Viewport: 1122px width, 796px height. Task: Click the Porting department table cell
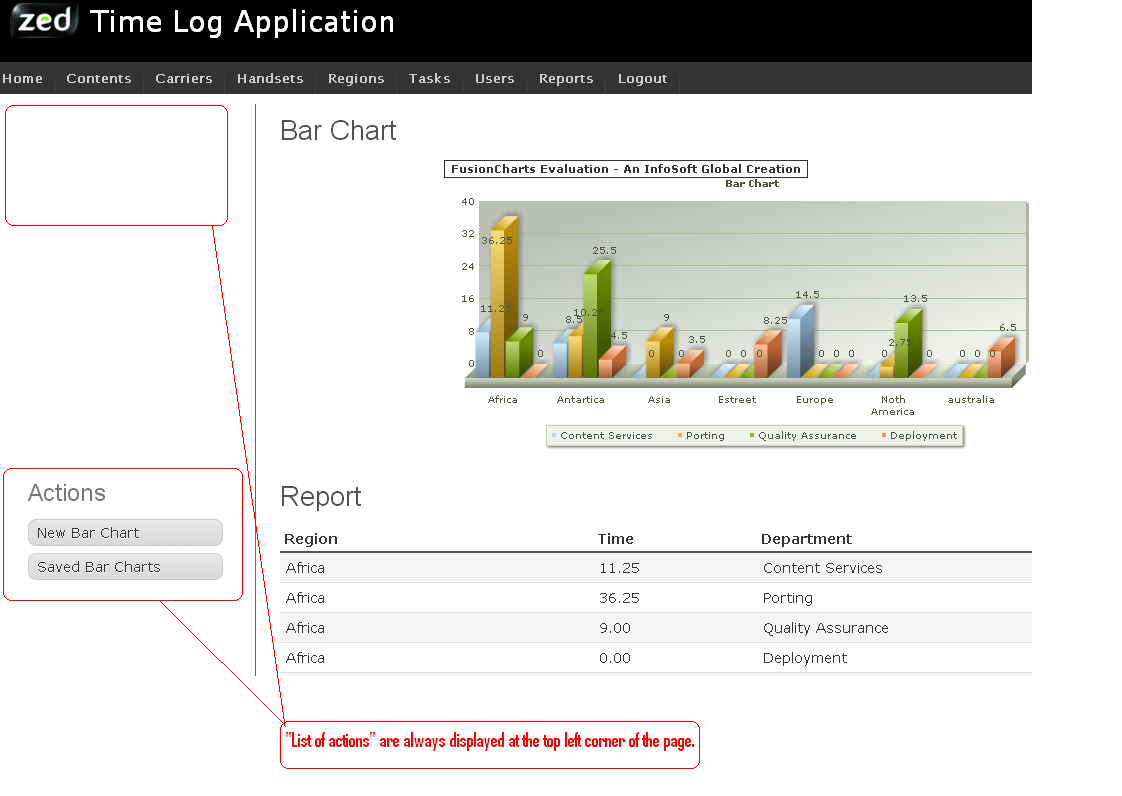click(x=787, y=598)
